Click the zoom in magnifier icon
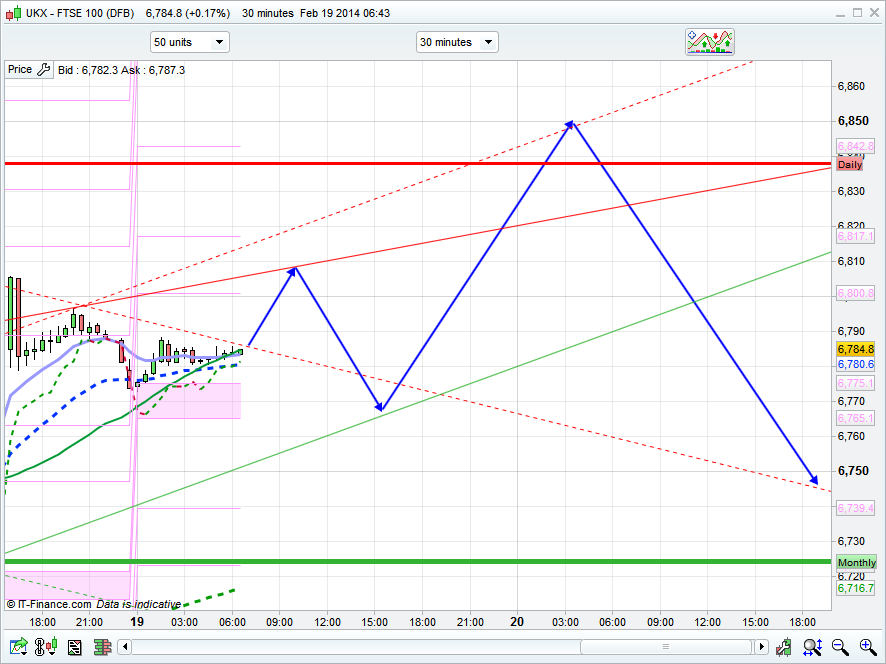The width and height of the screenshot is (886, 664). (x=867, y=647)
